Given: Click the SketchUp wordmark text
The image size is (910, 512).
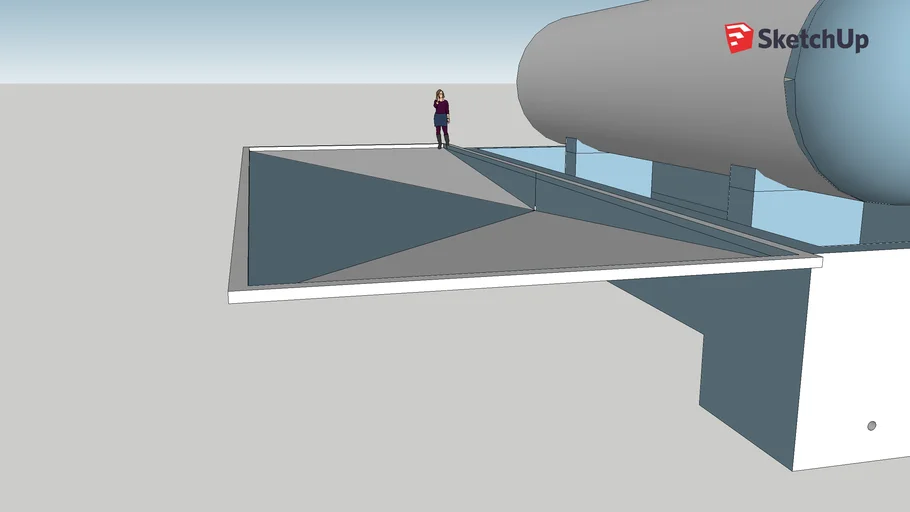Looking at the screenshot, I should [x=812, y=40].
